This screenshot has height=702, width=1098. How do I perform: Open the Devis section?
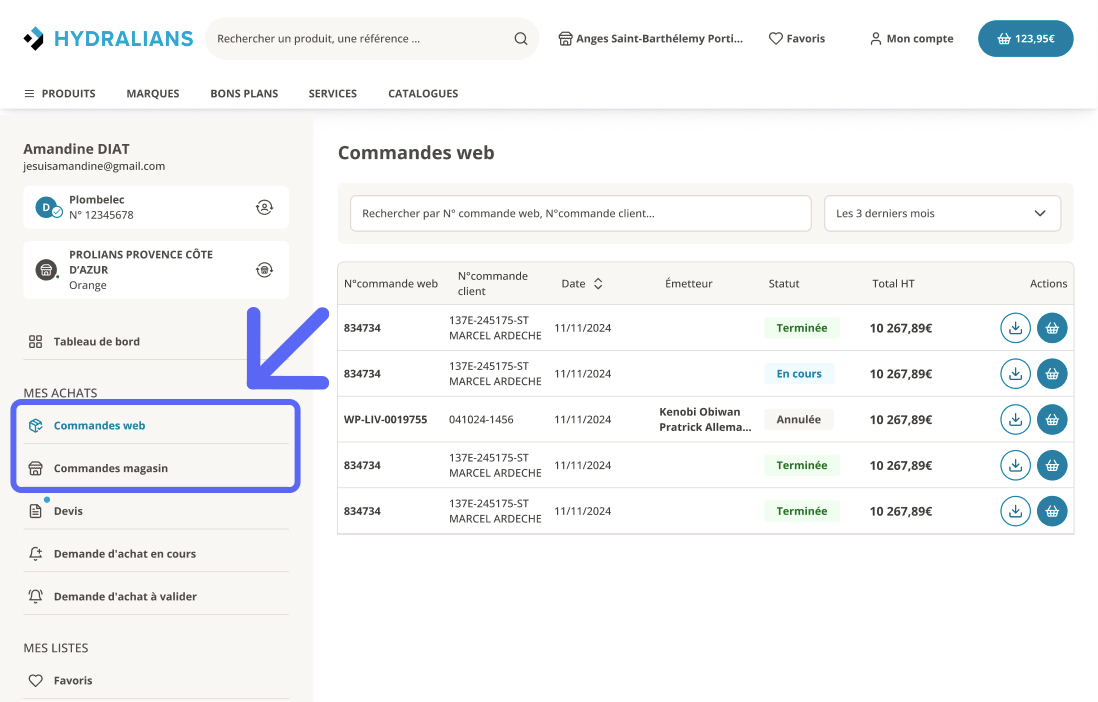[x=155, y=511]
